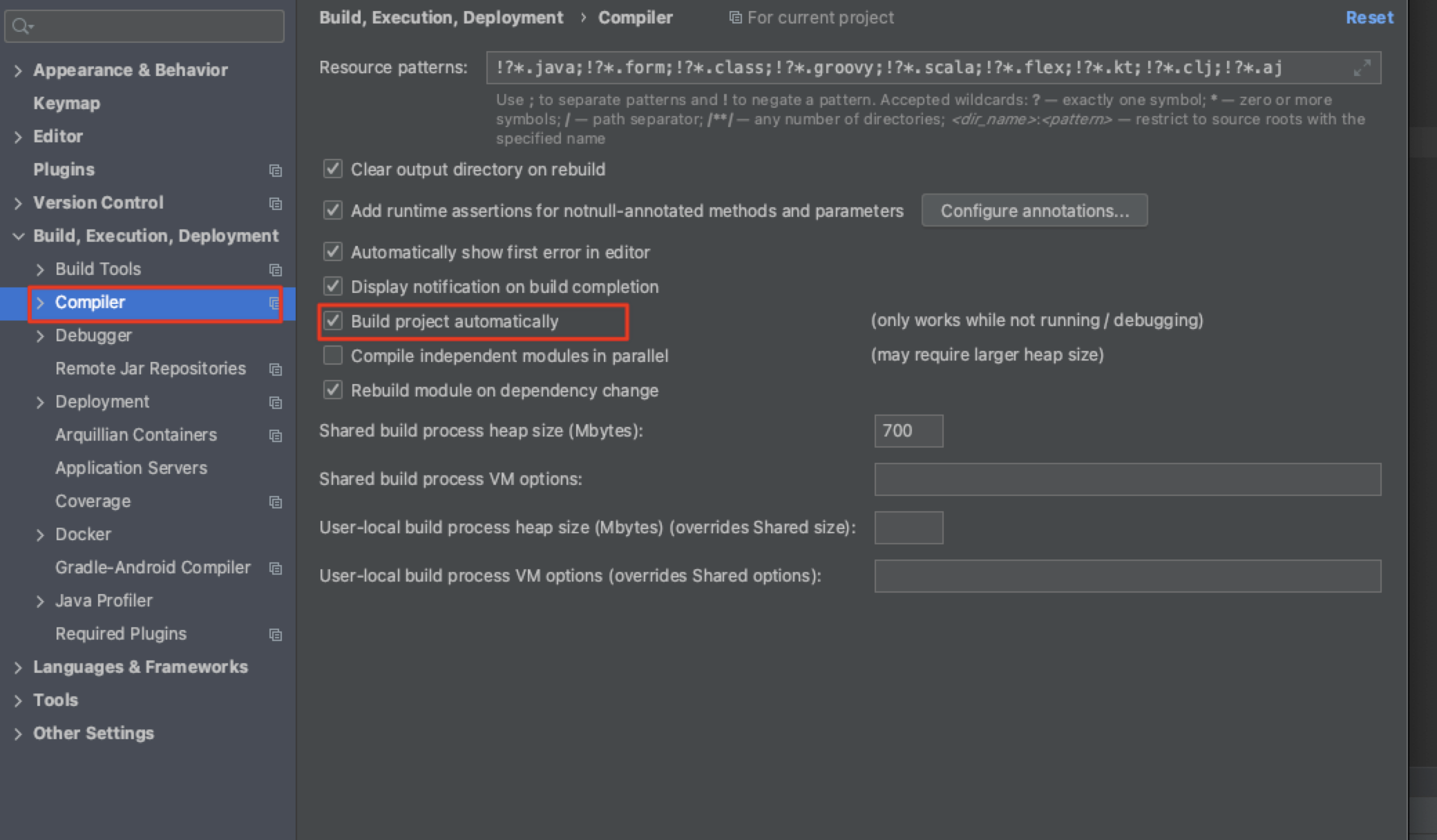Click the project-level icon beside Build Tools
This screenshot has width=1437, height=840.
276,269
